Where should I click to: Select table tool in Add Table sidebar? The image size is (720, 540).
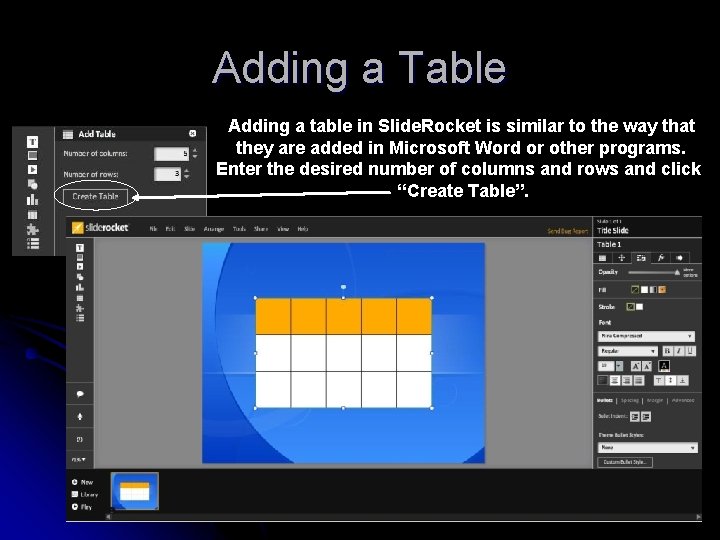coord(32,214)
